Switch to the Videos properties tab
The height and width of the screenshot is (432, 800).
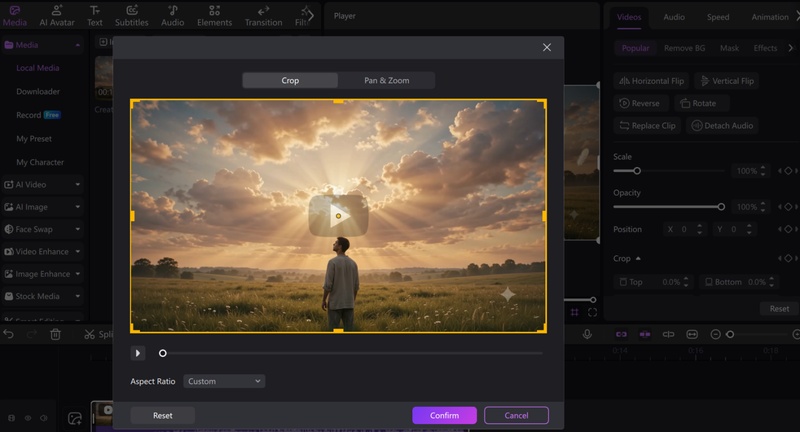click(x=629, y=17)
